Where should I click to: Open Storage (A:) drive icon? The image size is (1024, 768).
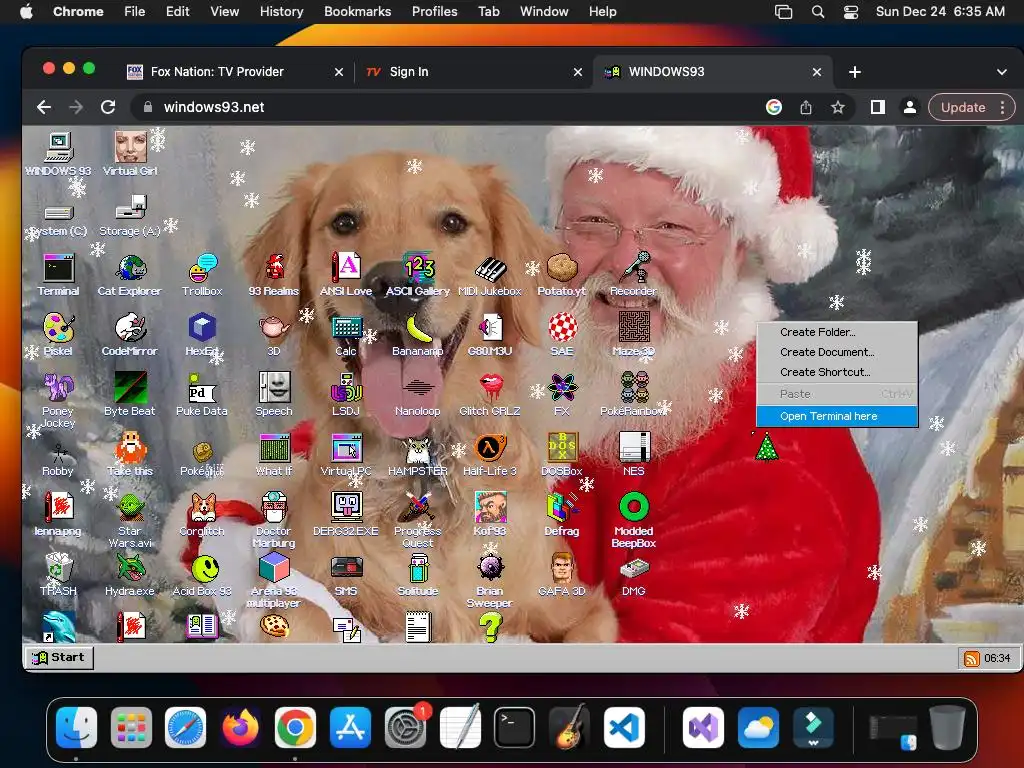(x=129, y=216)
